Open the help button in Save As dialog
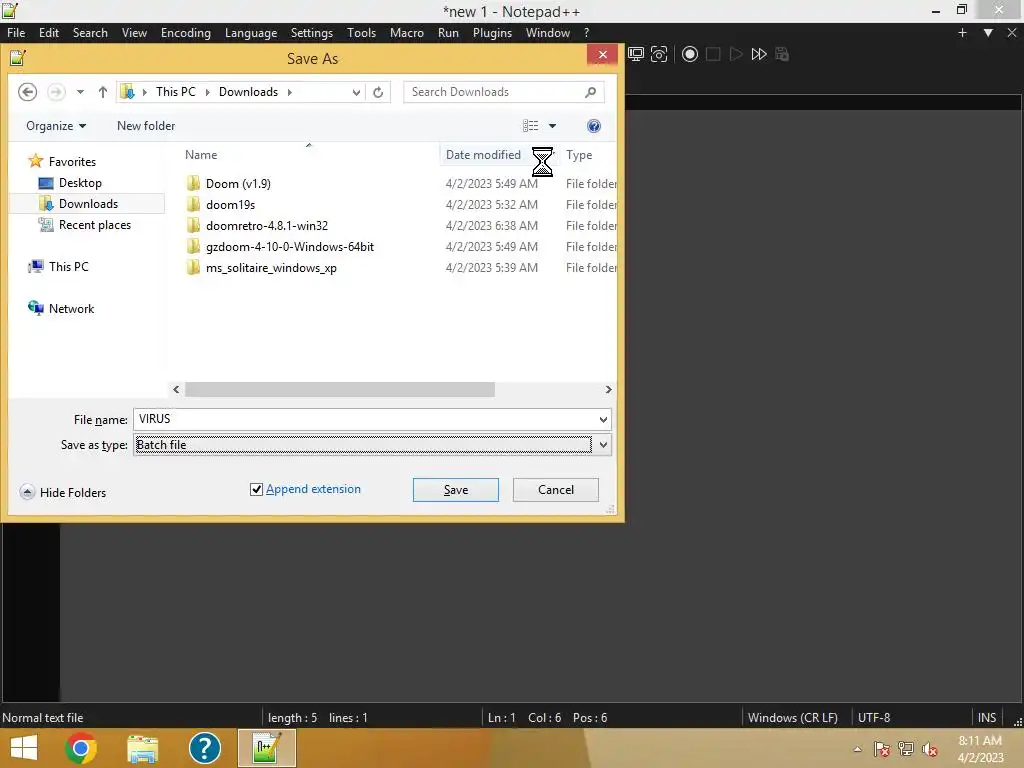Image resolution: width=1024 pixels, height=768 pixels. [594, 126]
